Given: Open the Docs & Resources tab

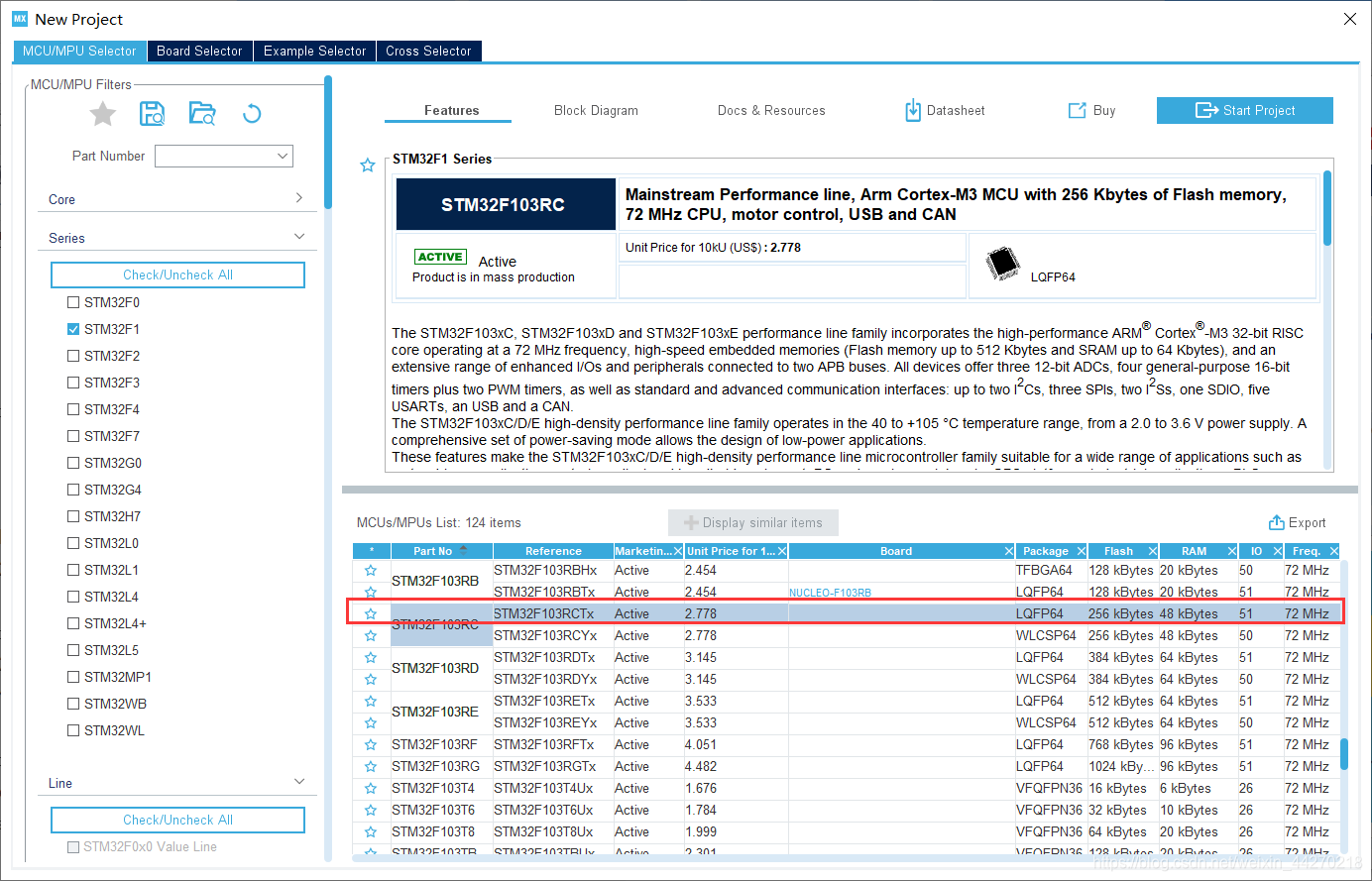Looking at the screenshot, I should click(x=771, y=110).
